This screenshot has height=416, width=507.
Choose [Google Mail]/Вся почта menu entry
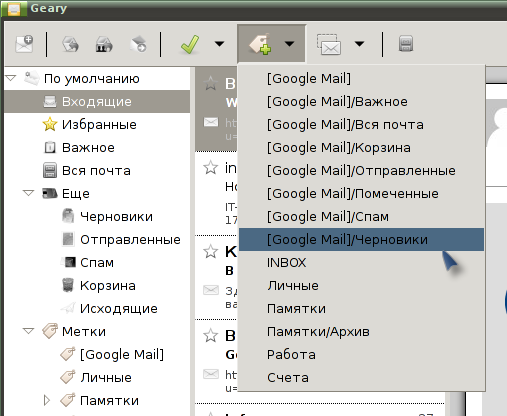point(361,124)
